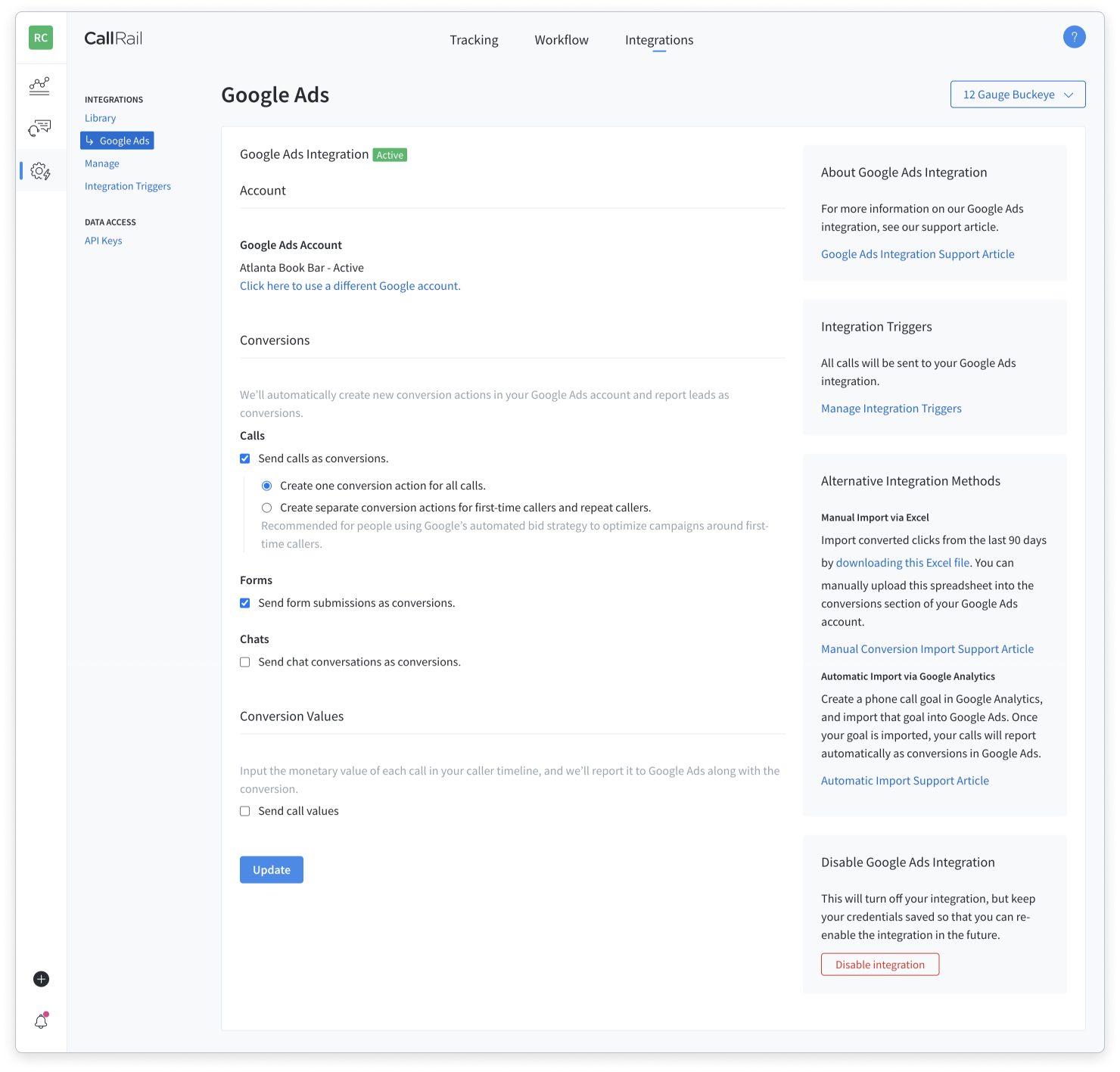Open Library in the integrations sidebar
1120x1072 pixels.
click(101, 118)
